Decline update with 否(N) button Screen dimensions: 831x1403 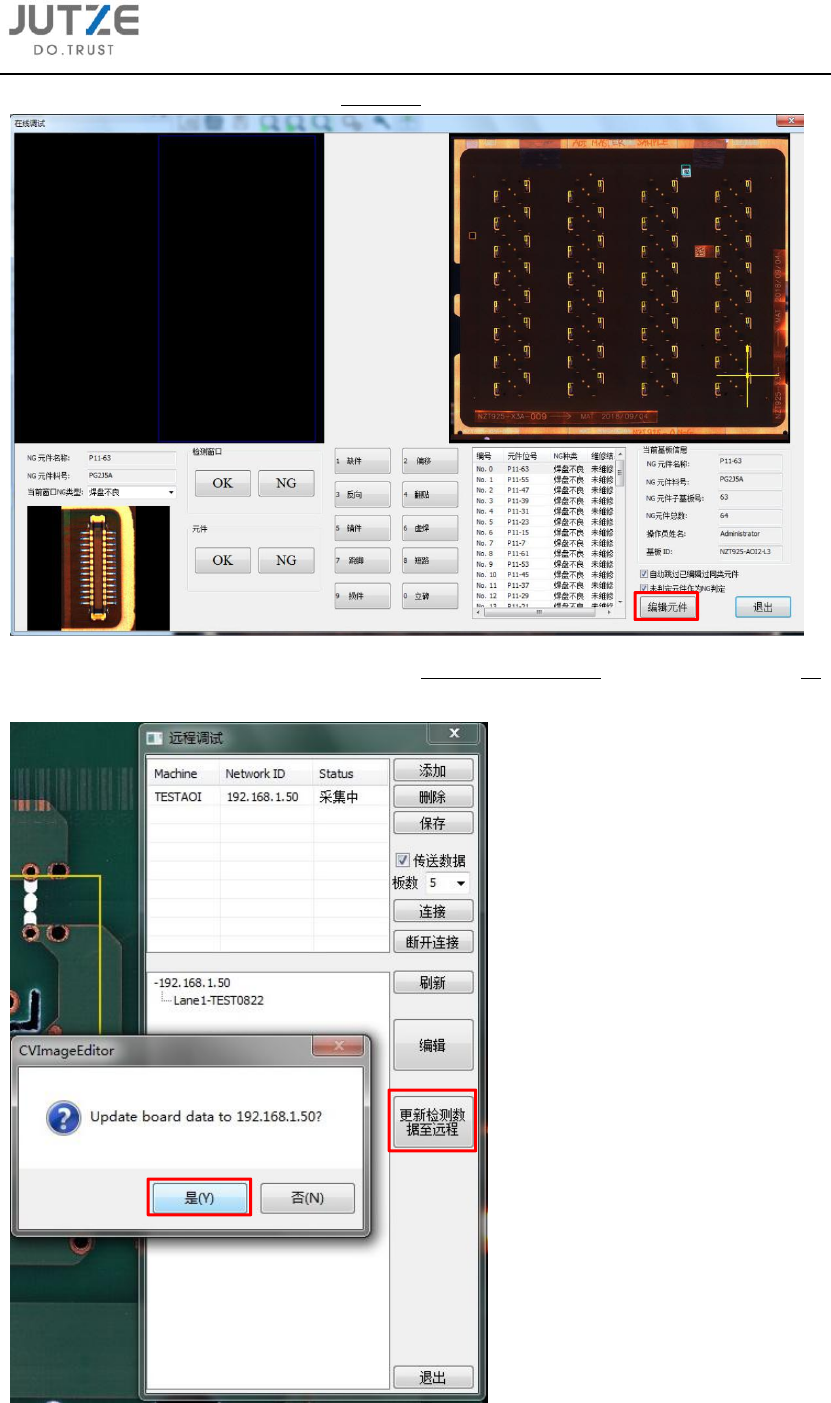click(307, 1198)
